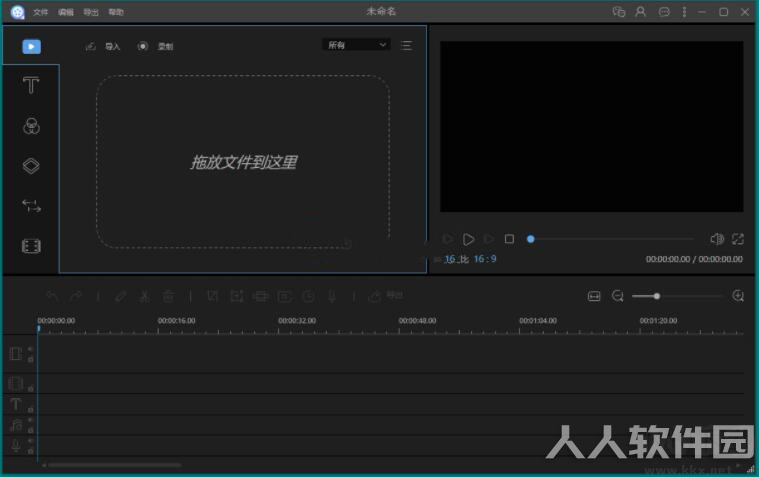Open the Overlays panel
759x477 pixels.
click(x=31, y=166)
